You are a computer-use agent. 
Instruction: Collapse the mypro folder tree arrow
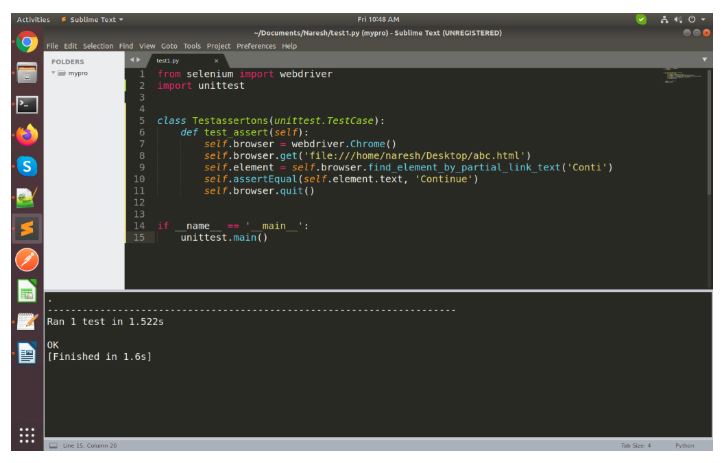coord(53,73)
